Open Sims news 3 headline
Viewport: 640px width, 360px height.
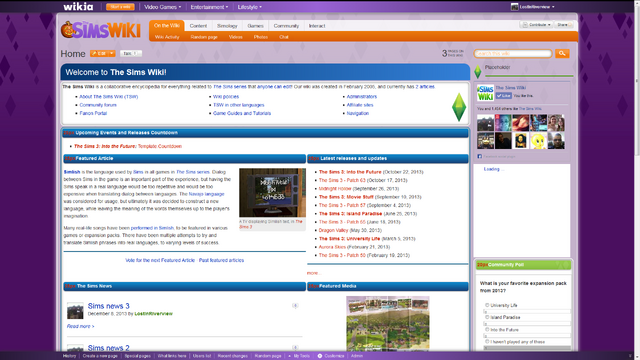point(109,306)
